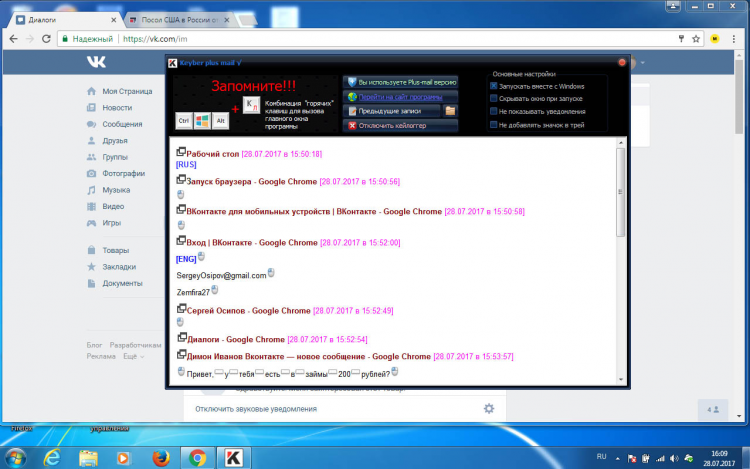The image size is (750, 469).
Task: Open Перейти на сайт программы link
Action: [400, 97]
